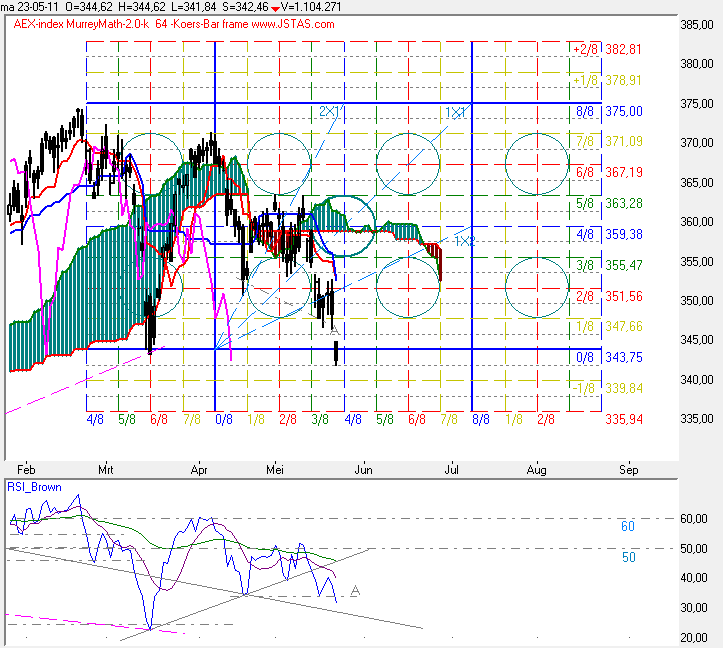723x648 pixels.
Task: Click the +2/8 382,81 level label
Action: pos(606,49)
